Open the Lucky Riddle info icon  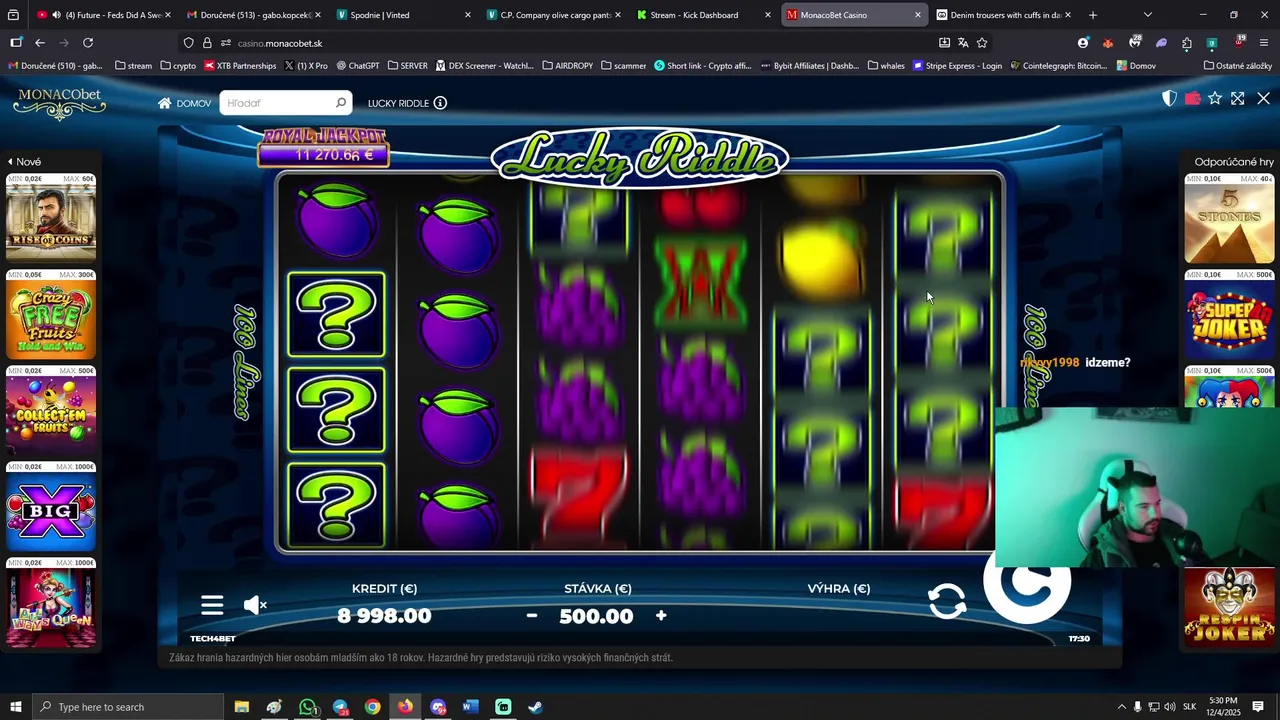440,103
